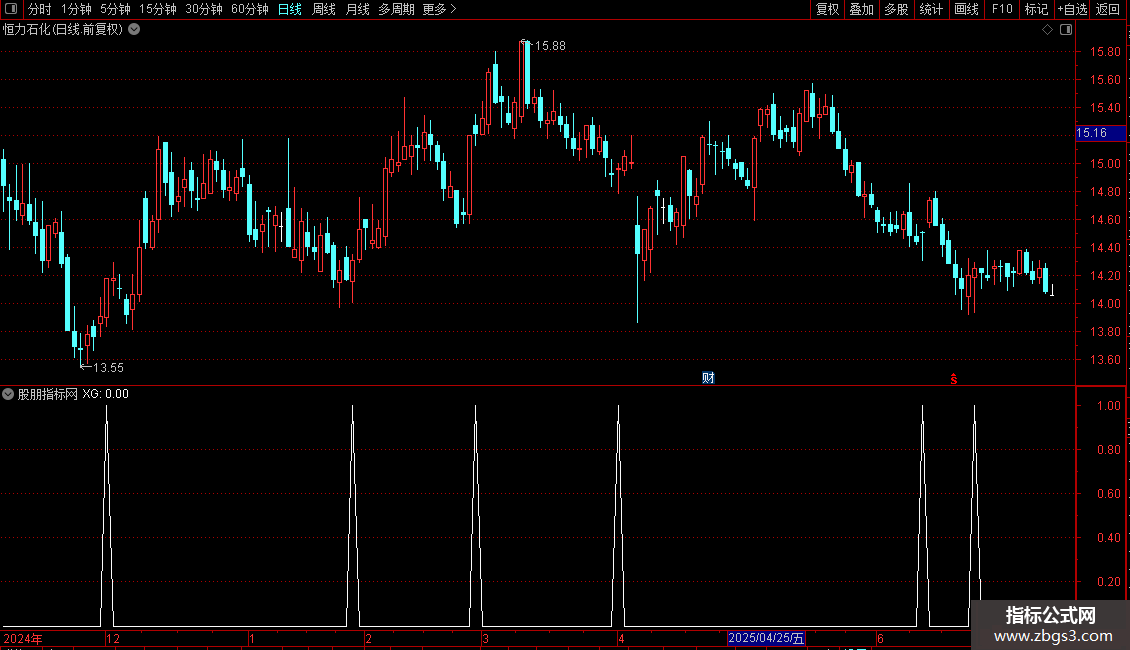
Task: Expand the 更多 periods menu
Action: [x=439, y=9]
